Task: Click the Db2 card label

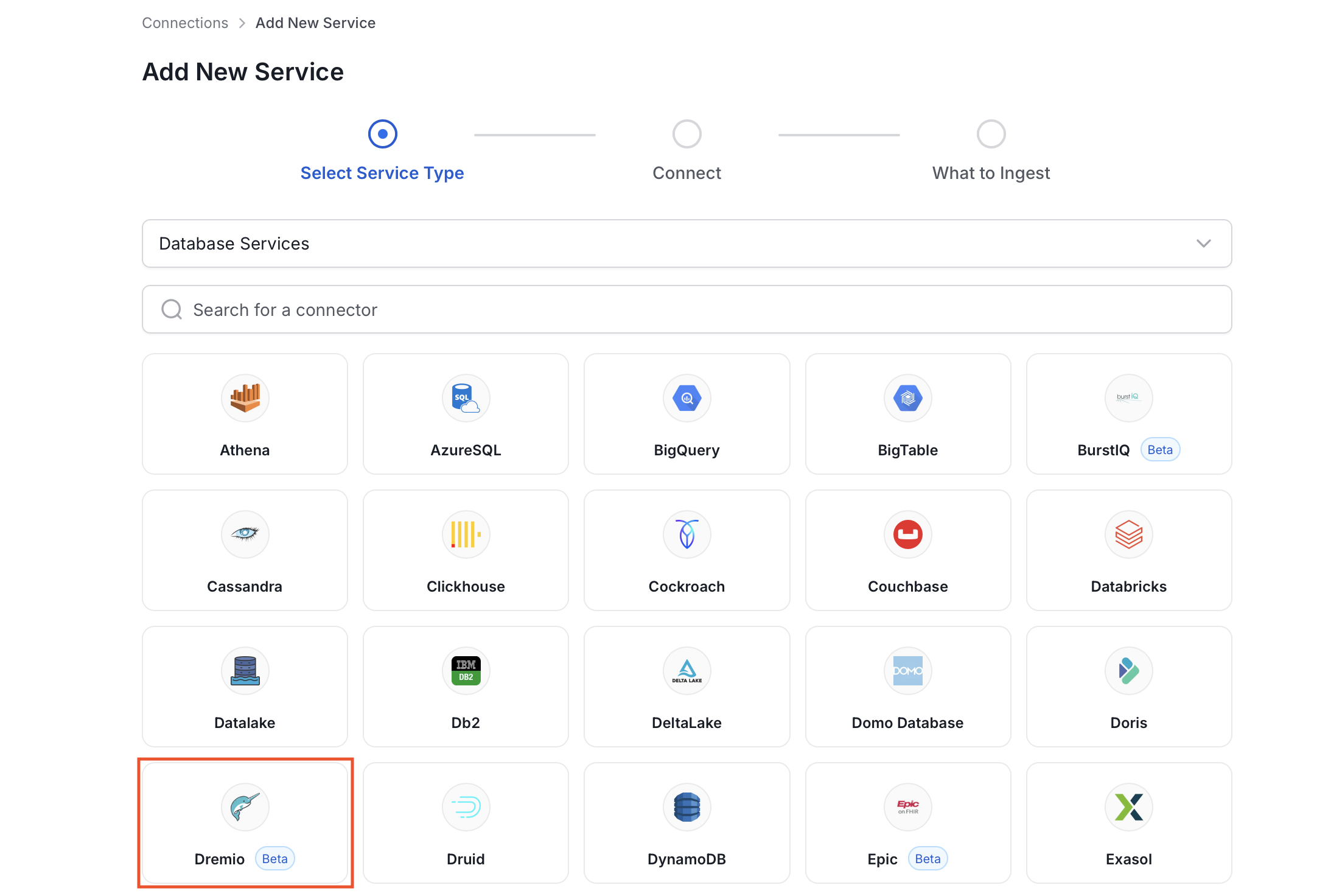Action: pyautogui.click(x=466, y=723)
